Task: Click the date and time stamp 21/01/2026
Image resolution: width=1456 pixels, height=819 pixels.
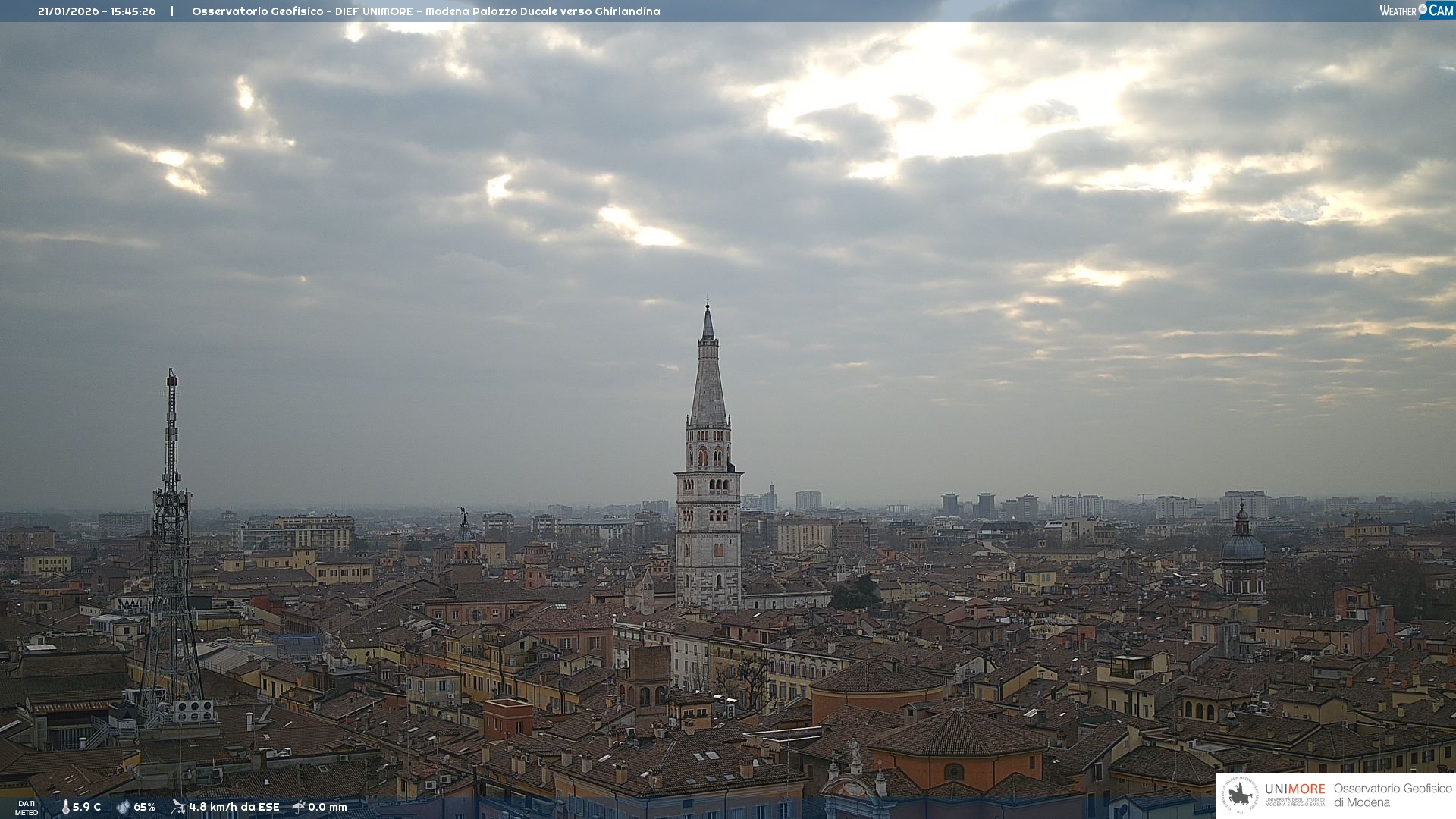Action: [x=96, y=11]
